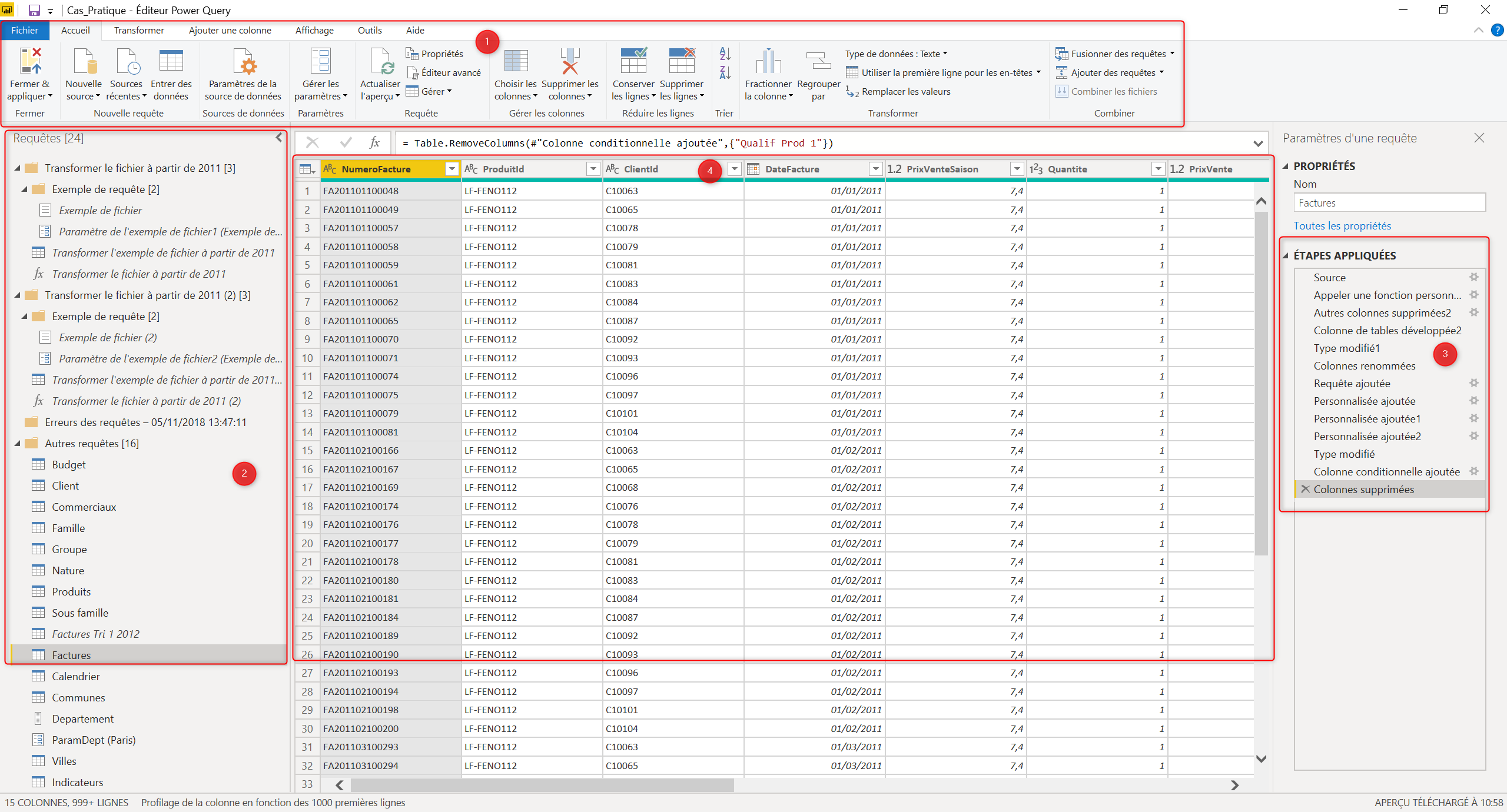Open the Fichier menu
Screen dimensions: 1507x812
pyautogui.click(x=25, y=30)
